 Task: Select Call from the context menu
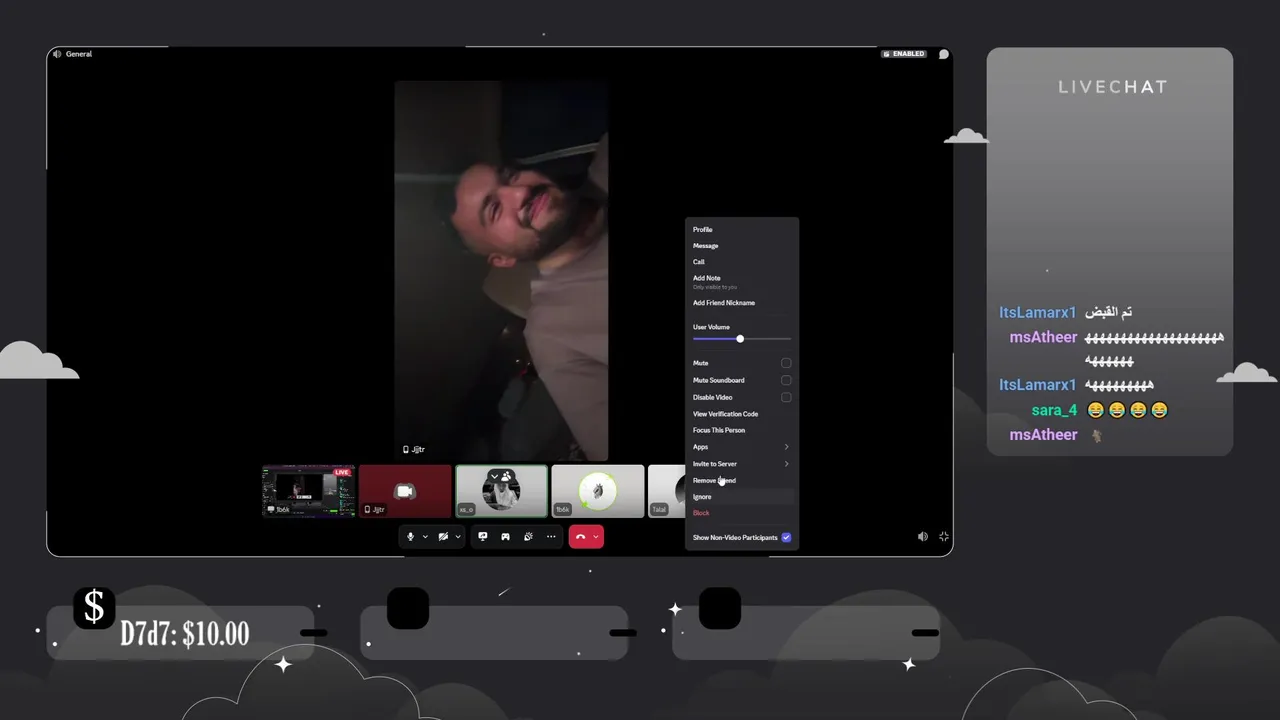click(x=742, y=262)
